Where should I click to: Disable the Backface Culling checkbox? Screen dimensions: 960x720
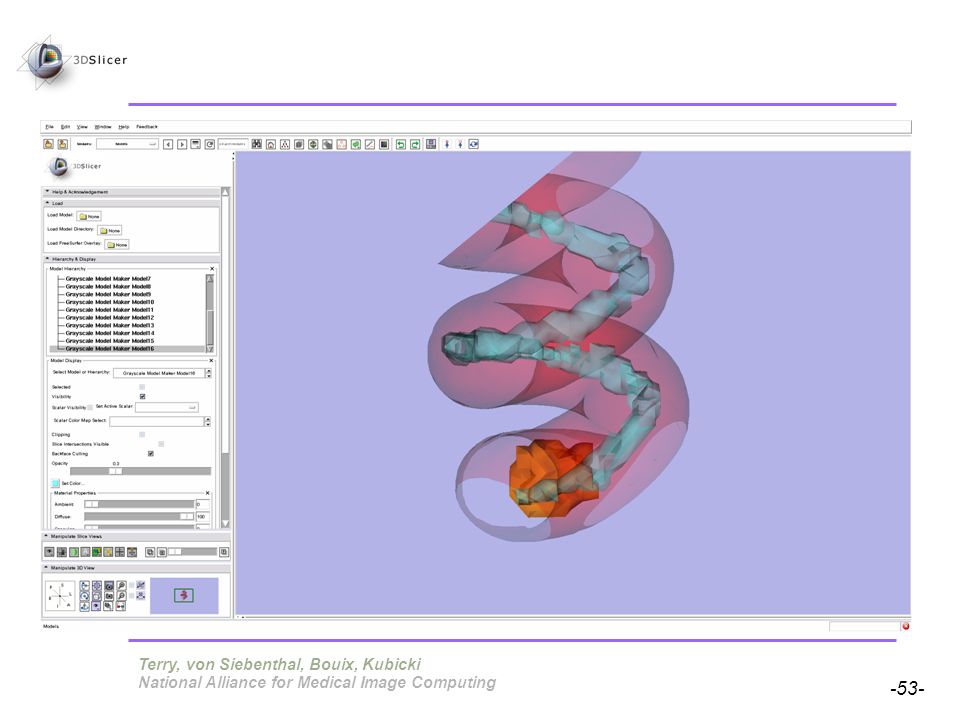coord(151,454)
